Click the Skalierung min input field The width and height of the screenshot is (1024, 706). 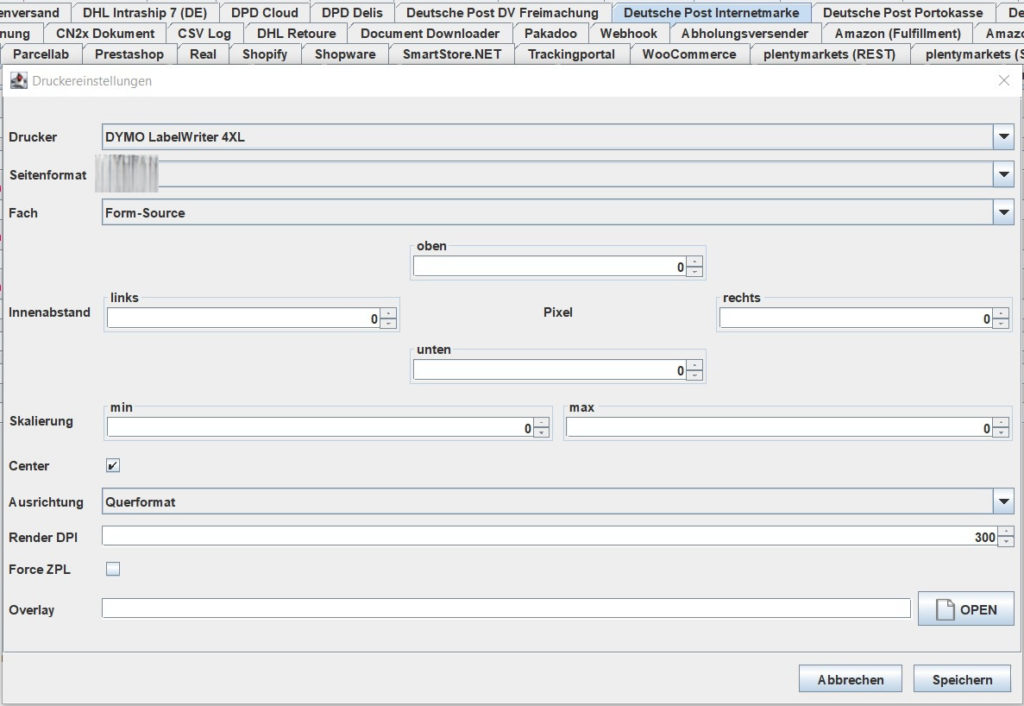click(x=320, y=428)
